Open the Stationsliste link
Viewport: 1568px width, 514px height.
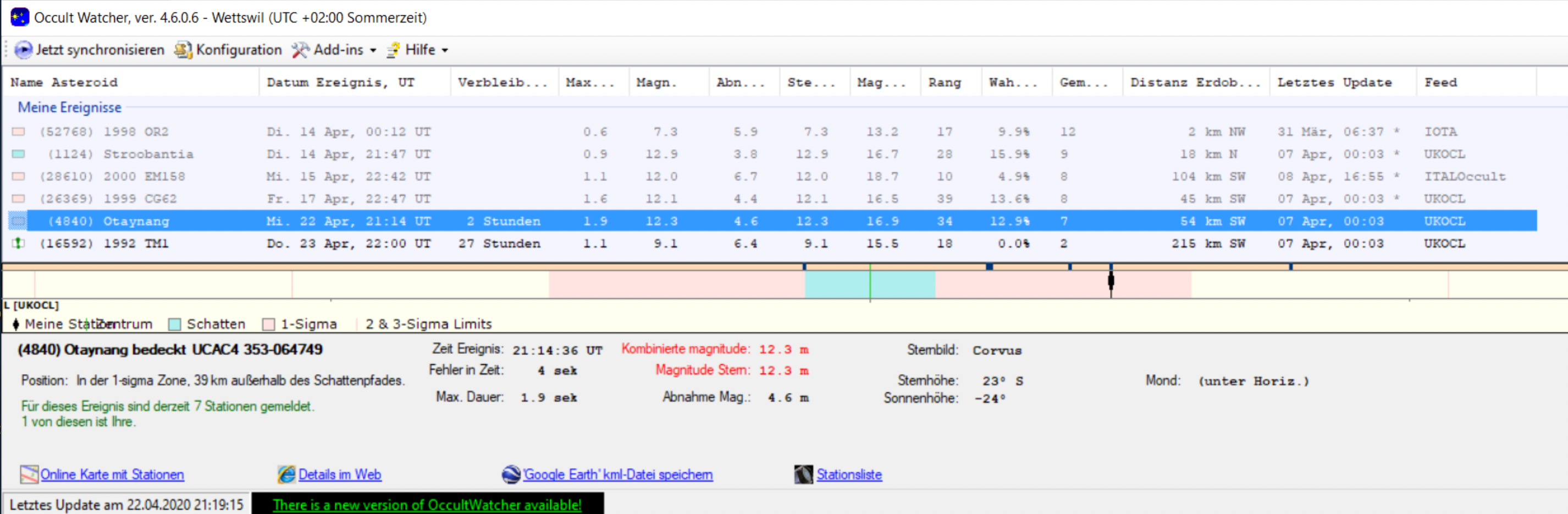click(848, 474)
